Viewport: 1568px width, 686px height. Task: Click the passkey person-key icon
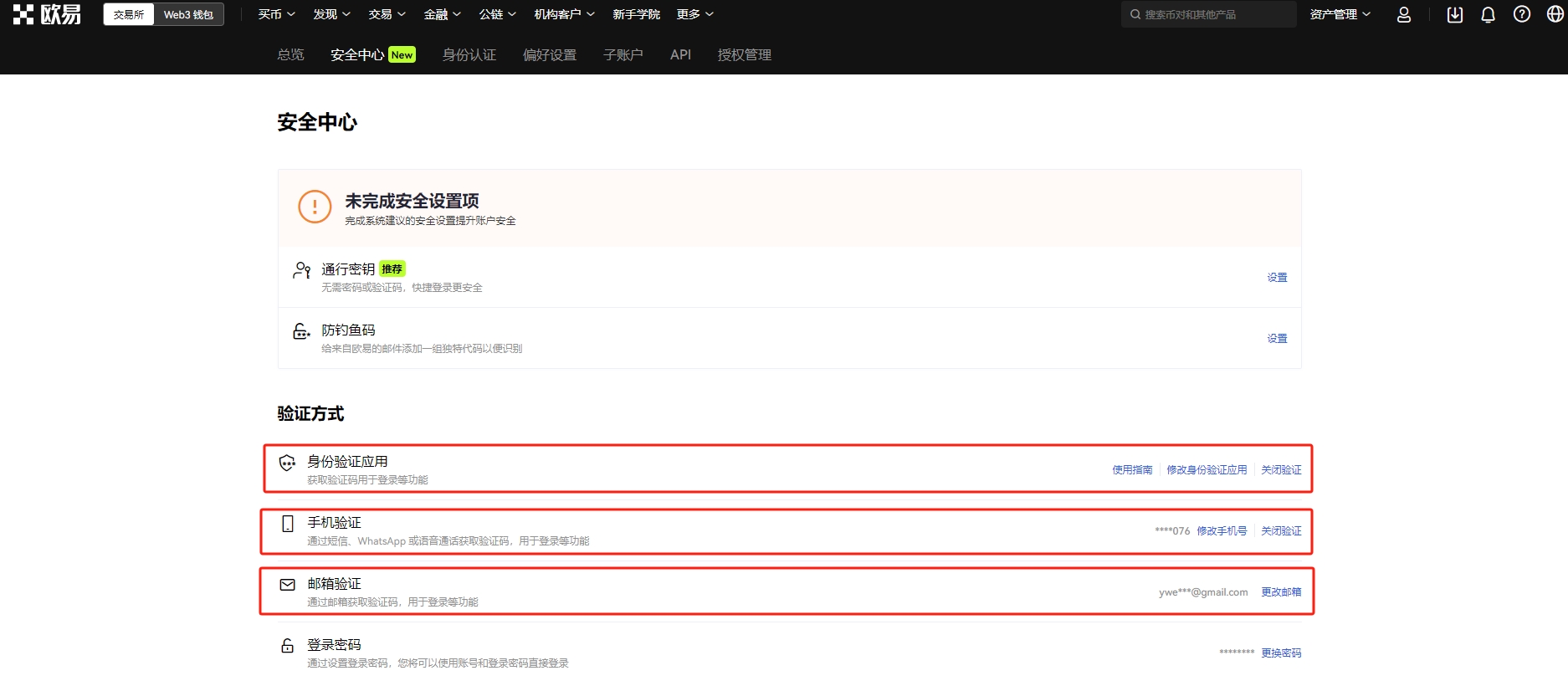pyautogui.click(x=302, y=269)
